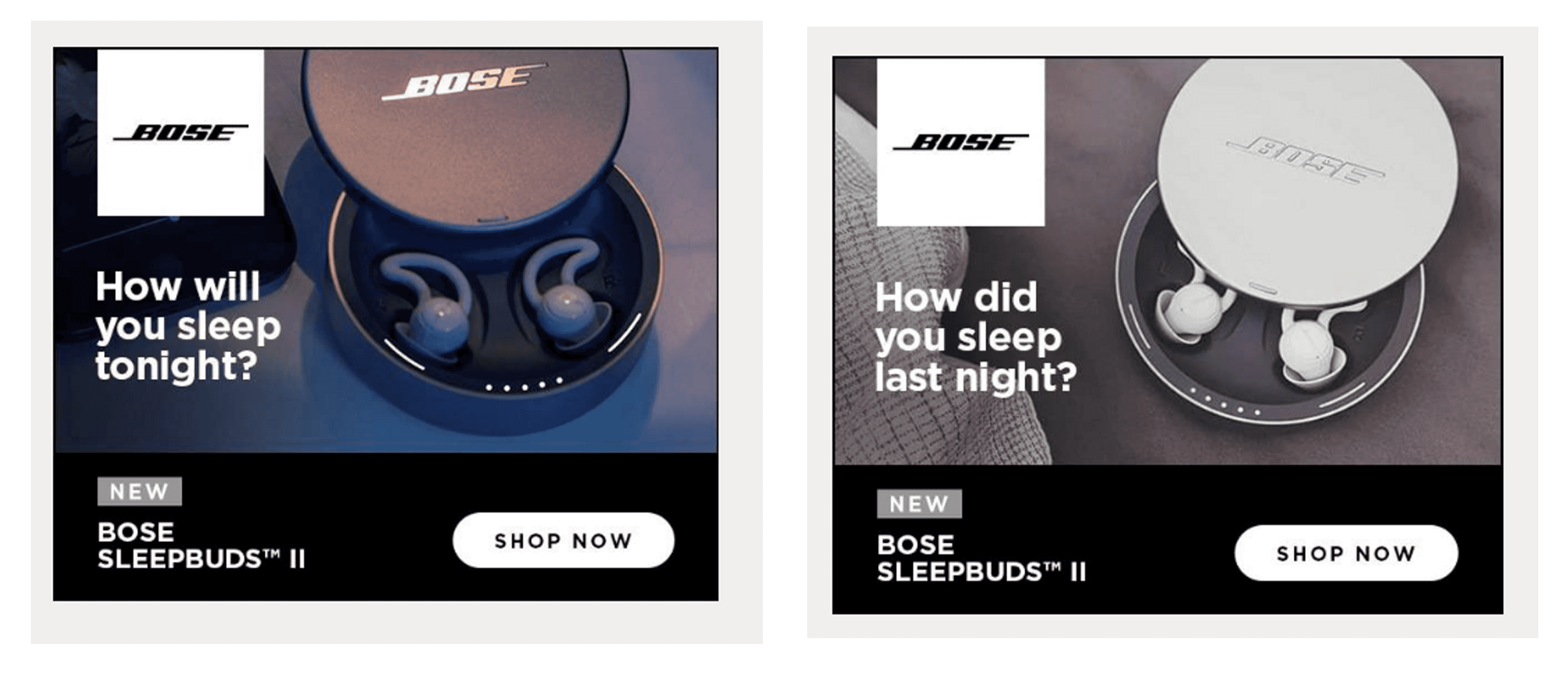Click the glowing right arc on the blue case
Image resolution: width=1568 pixels, height=683 pixels.
tap(624, 332)
